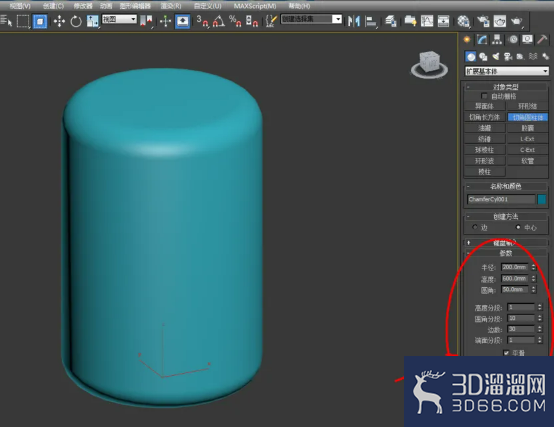Open the Curve Editor
Screen dimensions: 554x427
(x=427, y=21)
